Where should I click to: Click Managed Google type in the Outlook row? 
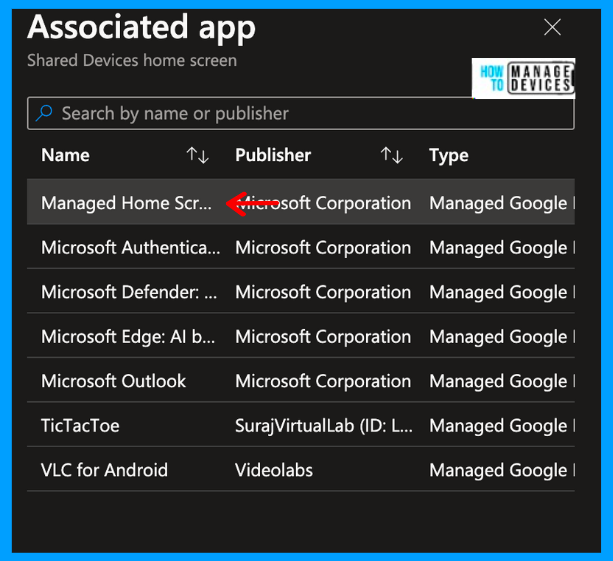coord(502,381)
